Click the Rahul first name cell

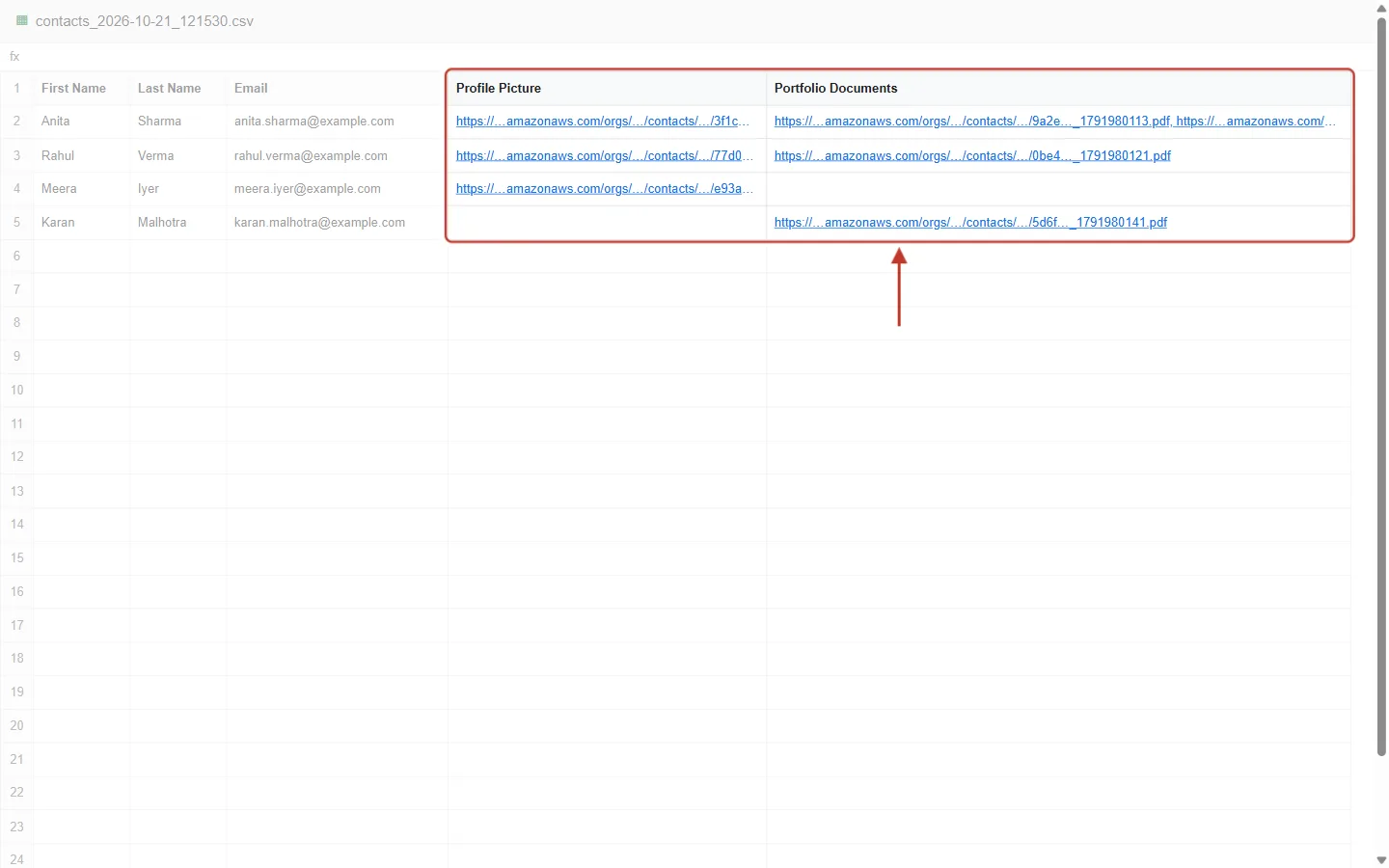click(x=81, y=155)
